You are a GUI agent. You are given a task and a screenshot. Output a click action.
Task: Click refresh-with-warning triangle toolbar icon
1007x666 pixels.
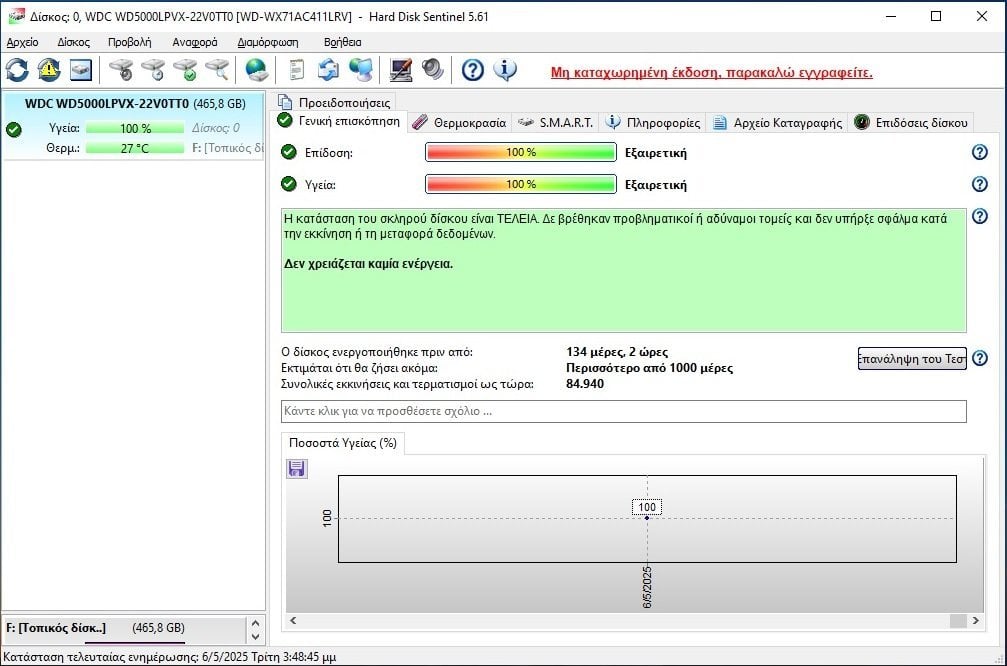point(49,70)
